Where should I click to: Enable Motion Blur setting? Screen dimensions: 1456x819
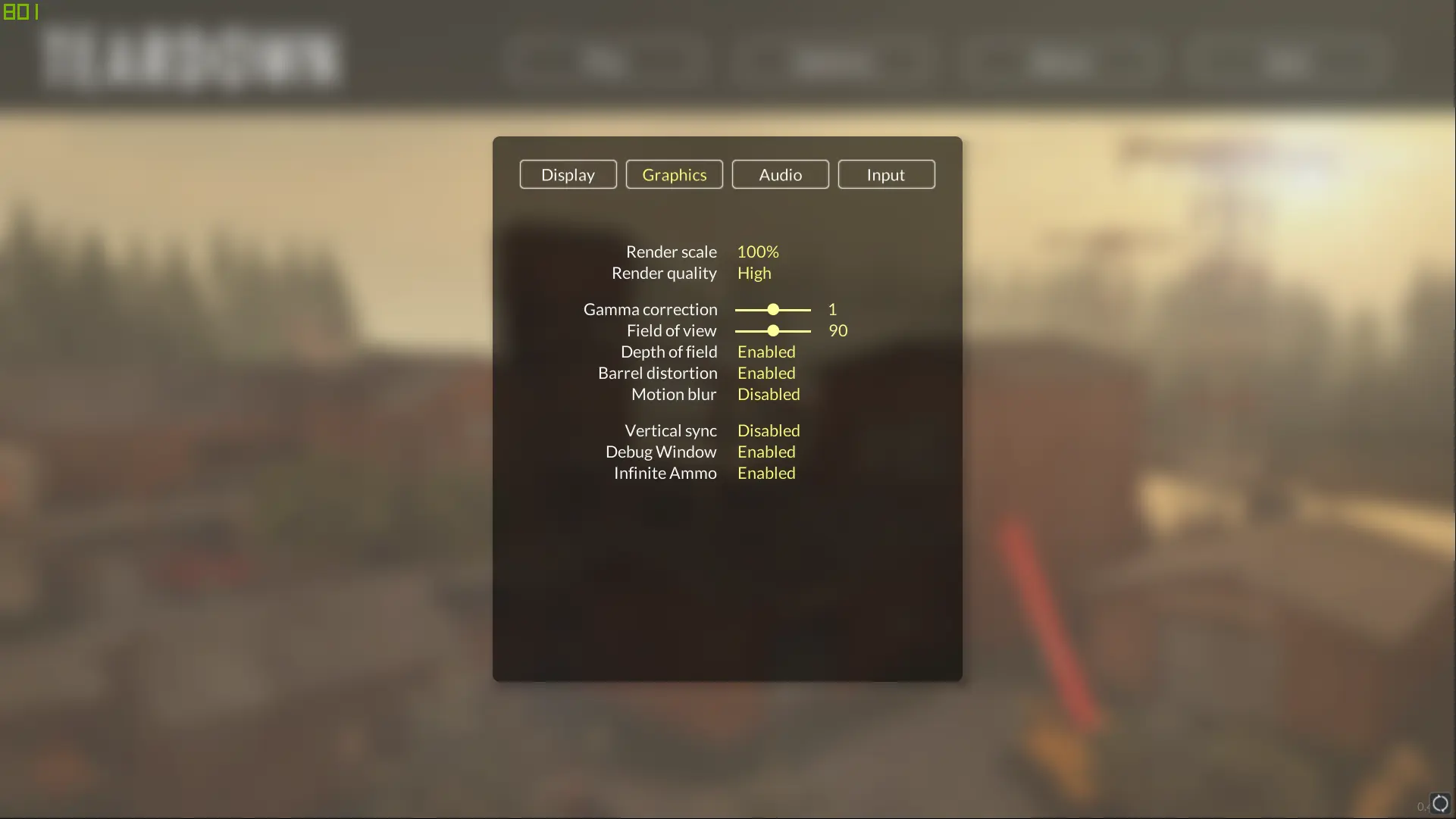point(768,394)
